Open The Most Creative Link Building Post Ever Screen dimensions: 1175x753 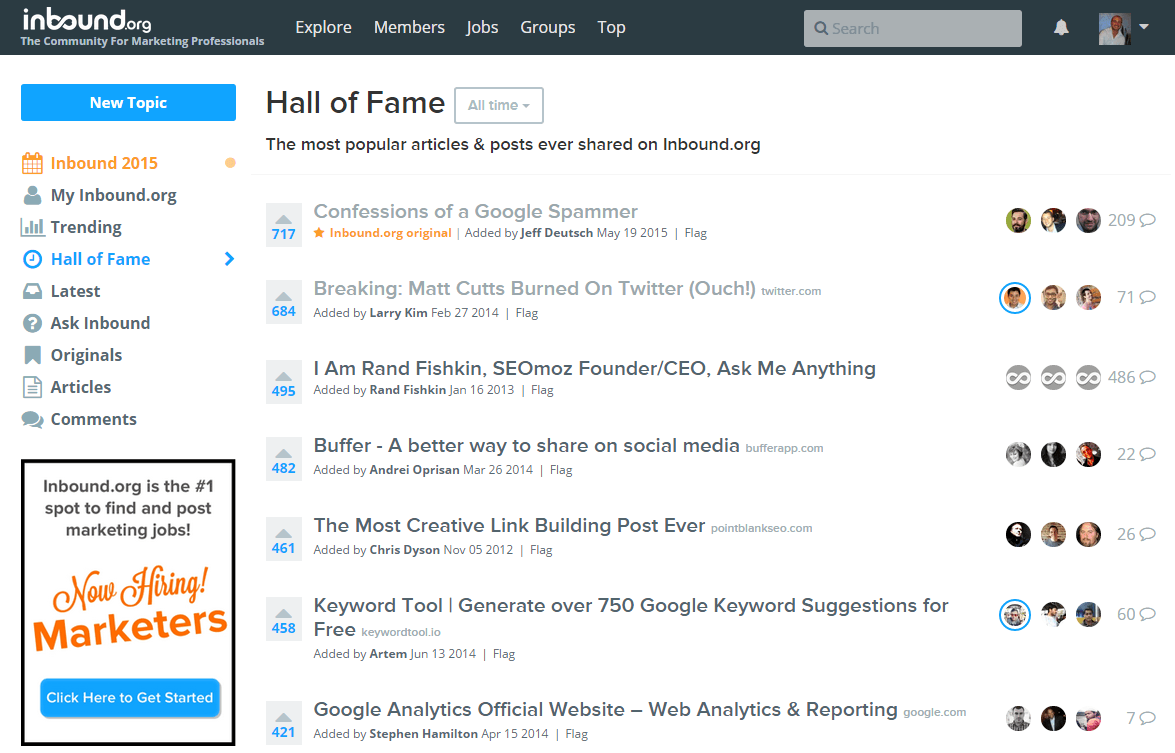[509, 525]
